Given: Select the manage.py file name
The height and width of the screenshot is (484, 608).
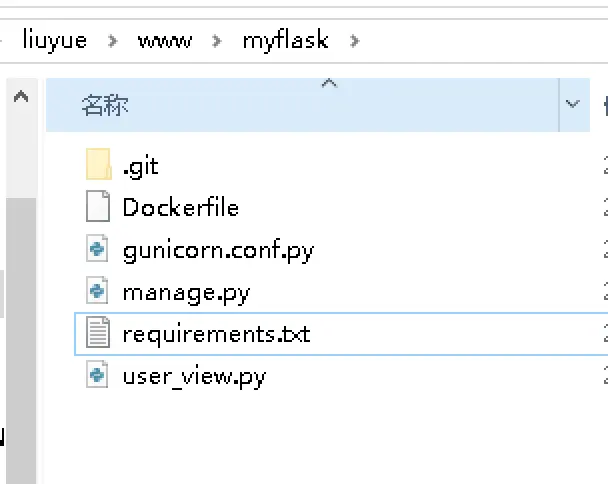Looking at the screenshot, I should coord(186,292).
